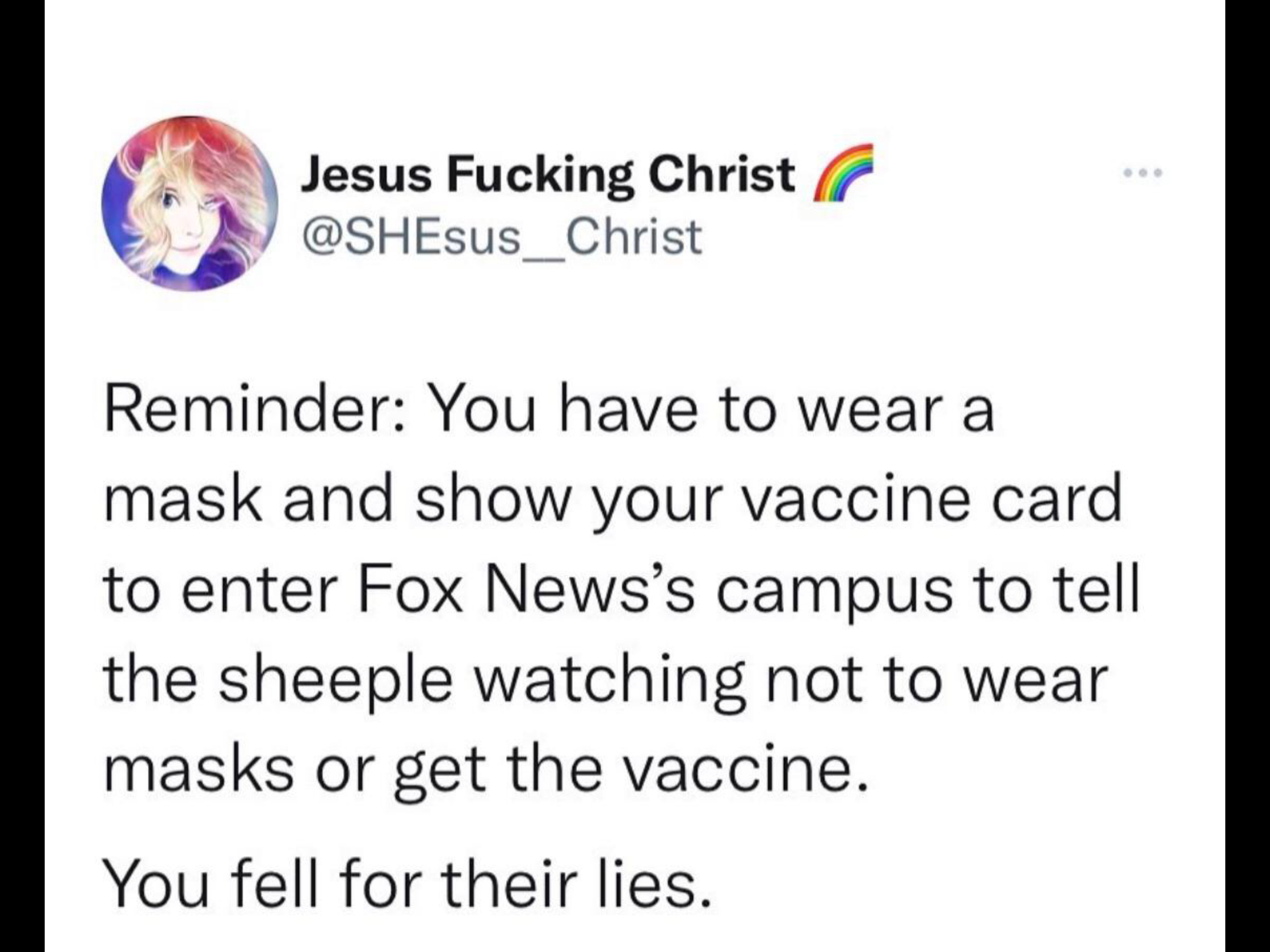Click the right black border bar
The height and width of the screenshot is (952, 1270).
[x=1248, y=476]
